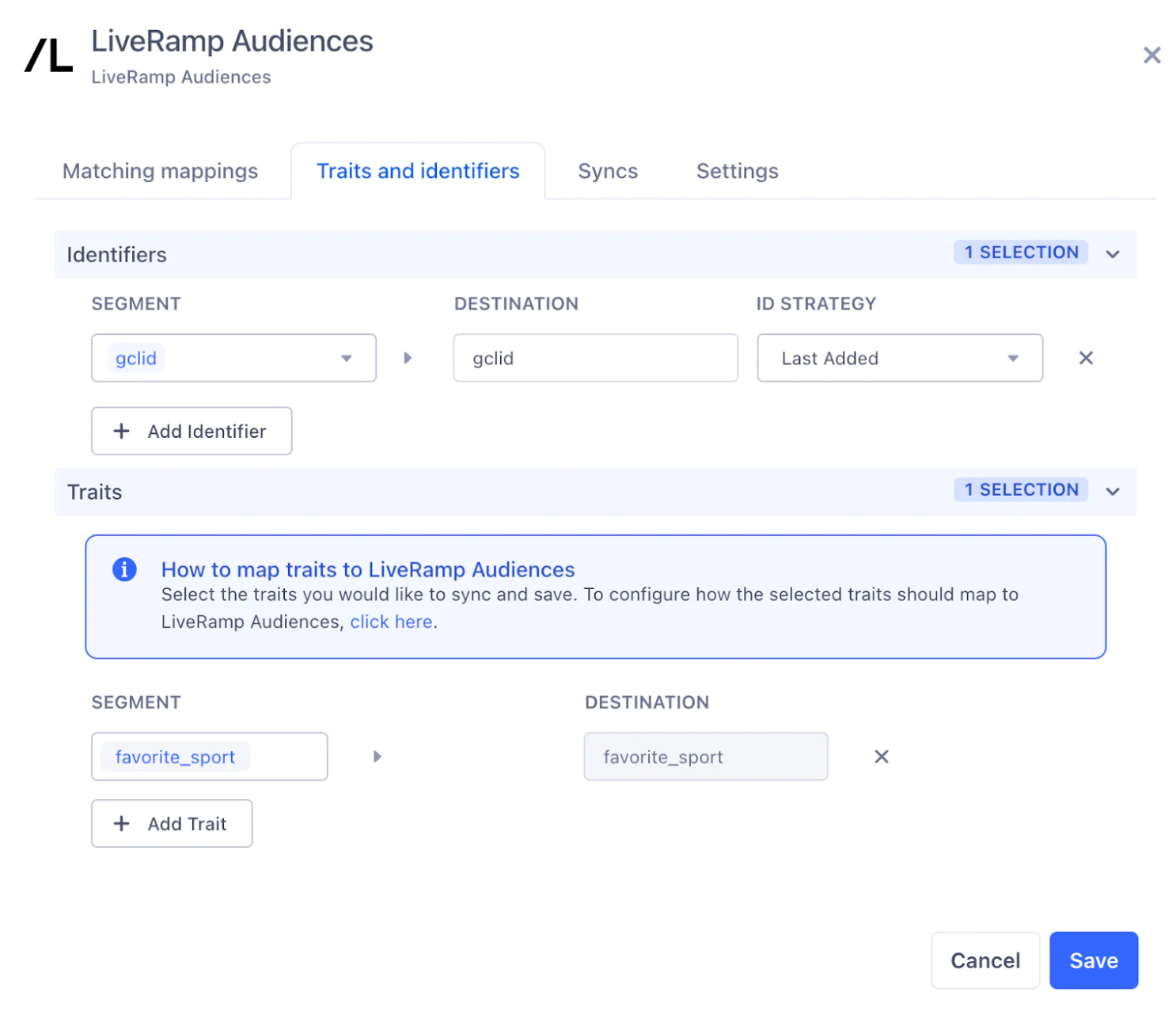Viewport: 1176px width, 1015px height.
Task: Open the Syncs tab
Action: [607, 171]
